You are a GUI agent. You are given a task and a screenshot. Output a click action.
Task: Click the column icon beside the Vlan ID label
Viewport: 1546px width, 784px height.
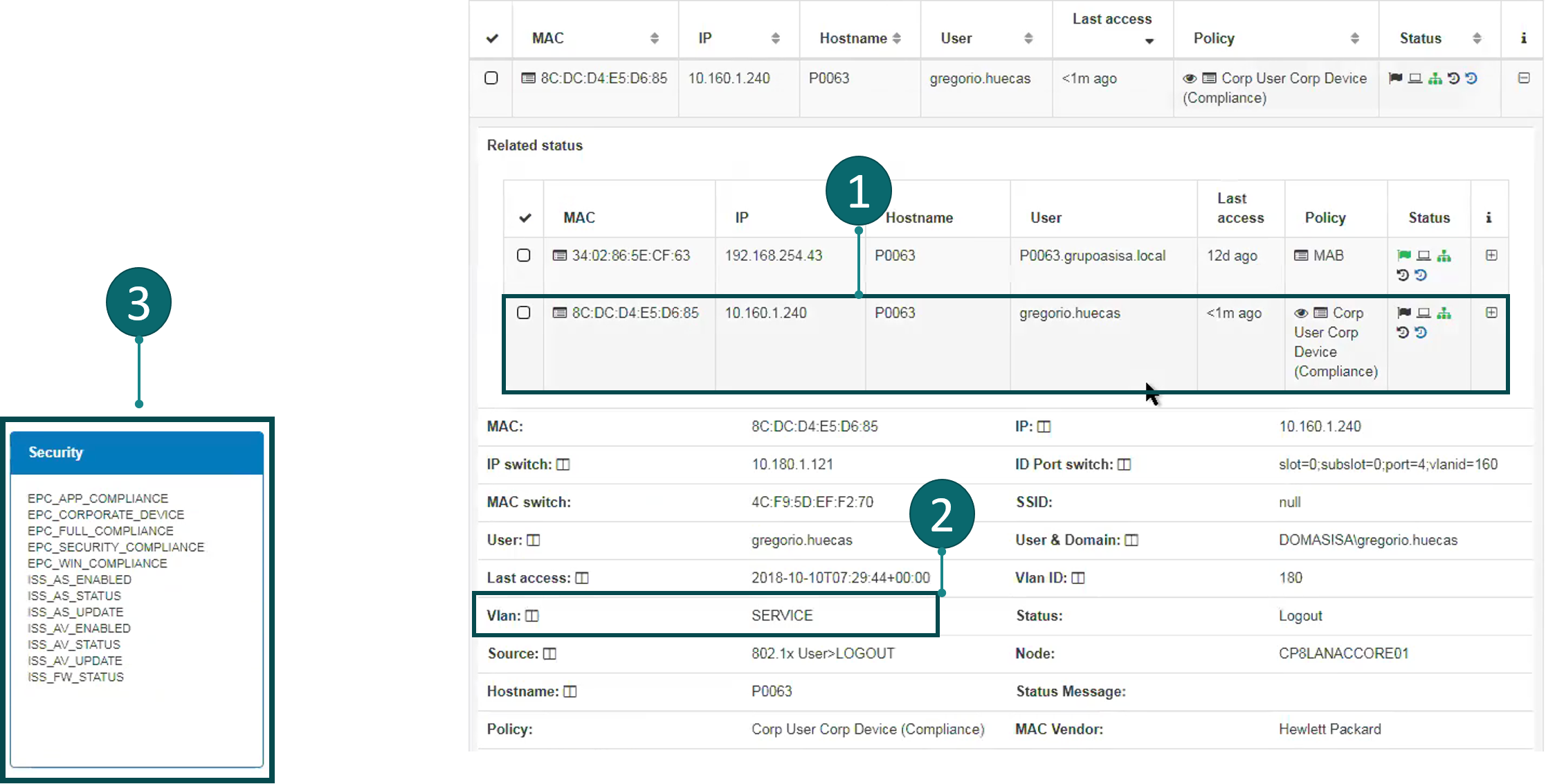pos(1077,578)
